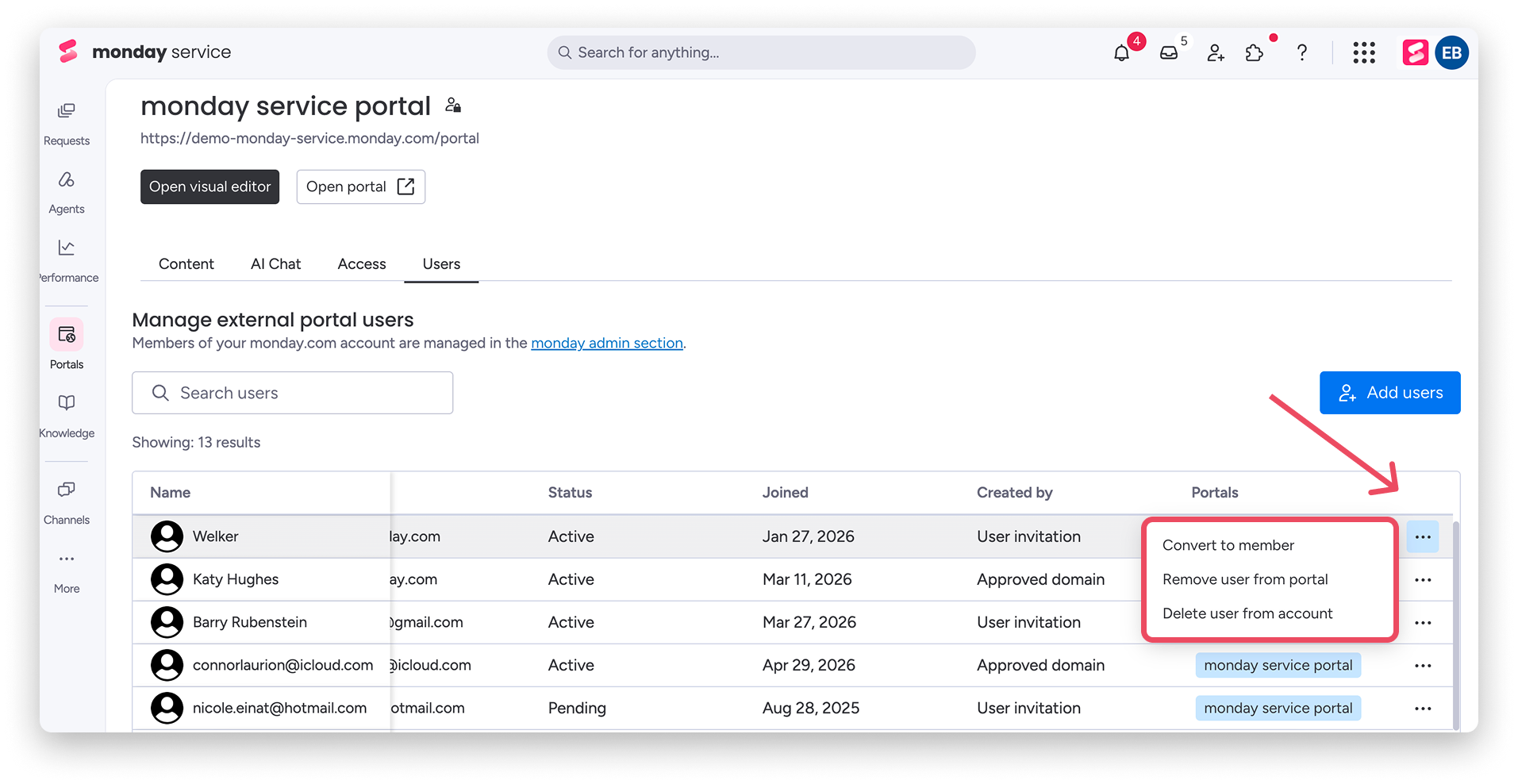The width and height of the screenshot is (1518, 784).
Task: Click the portal permissions icon beside title
Action: pyautogui.click(x=453, y=105)
